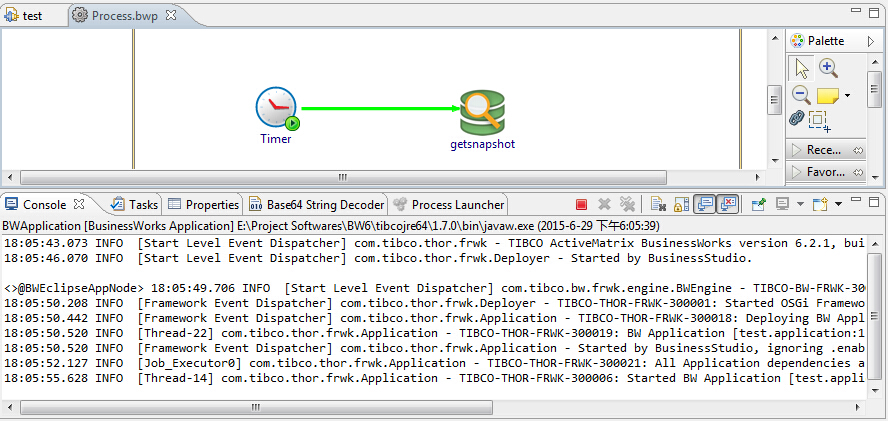Terminate the running application with red stop
The height and width of the screenshot is (421, 888).
[x=581, y=205]
